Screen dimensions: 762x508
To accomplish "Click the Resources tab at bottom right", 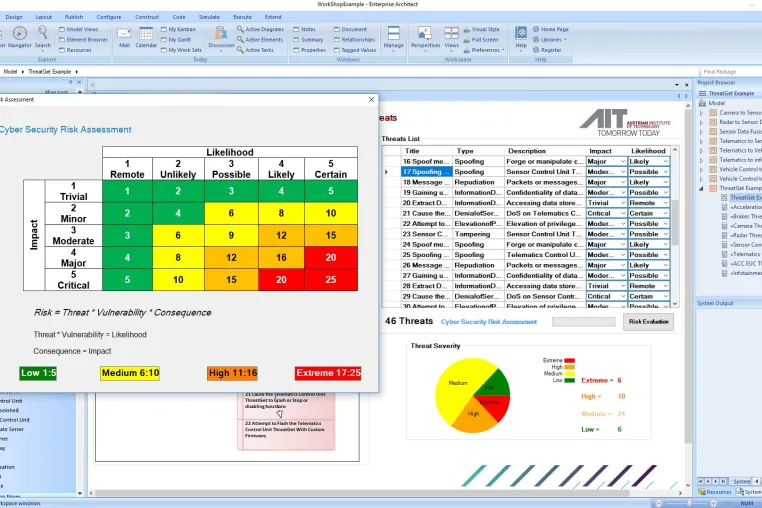I will 715,492.
